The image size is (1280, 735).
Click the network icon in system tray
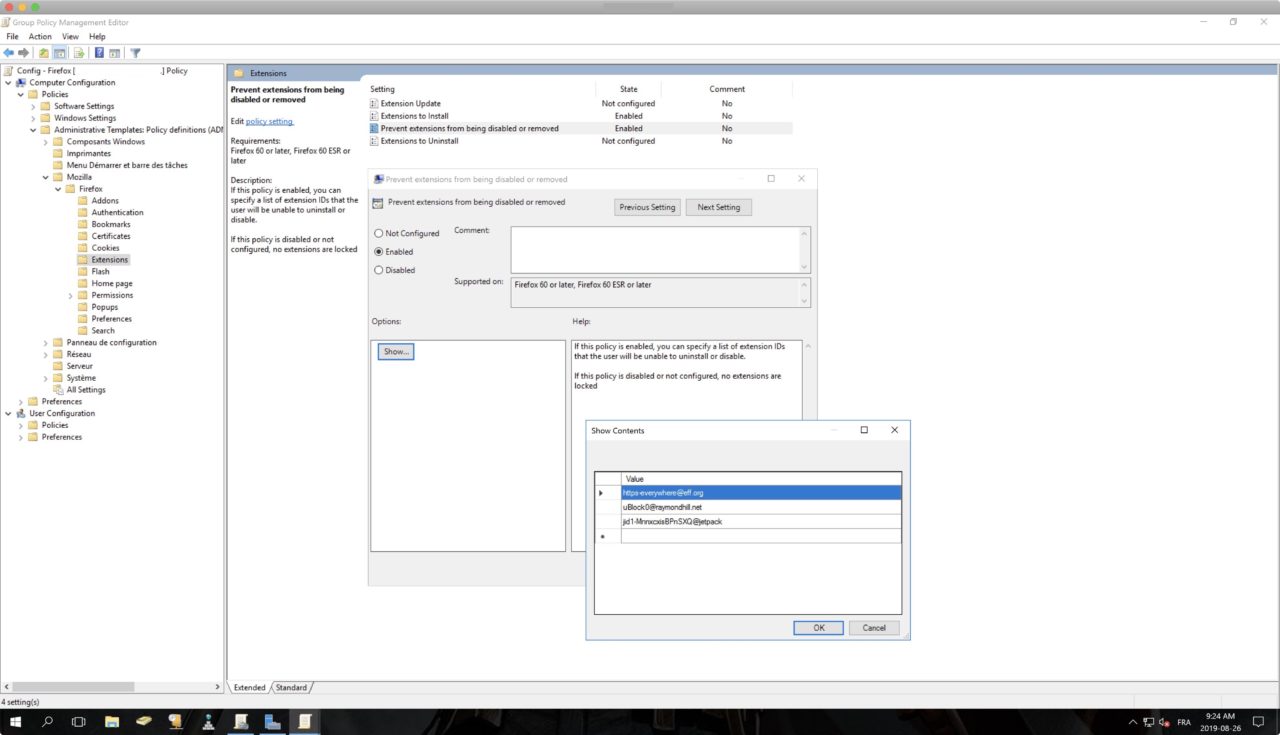click(1149, 722)
